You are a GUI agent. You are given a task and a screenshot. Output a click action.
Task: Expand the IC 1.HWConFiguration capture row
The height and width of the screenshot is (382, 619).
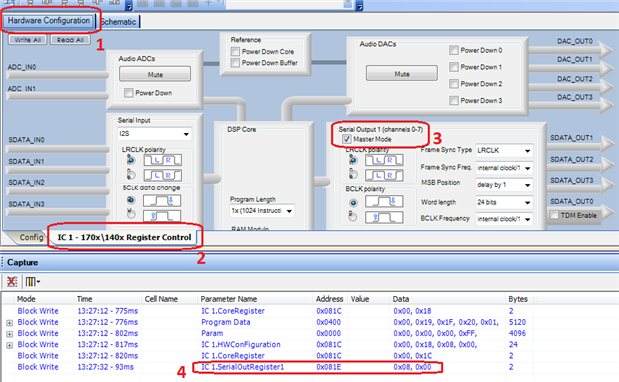tap(9, 345)
